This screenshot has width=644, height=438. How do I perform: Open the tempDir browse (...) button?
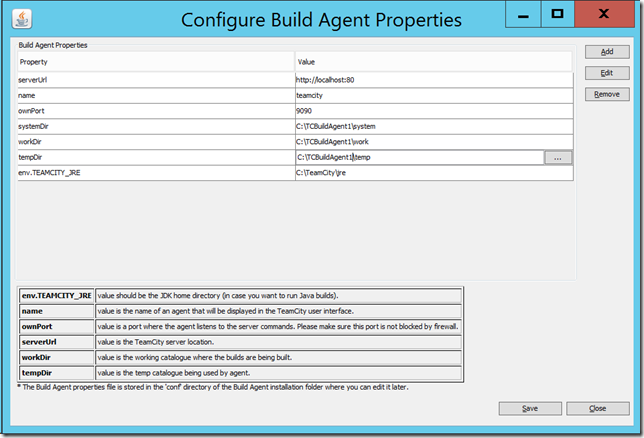click(x=558, y=158)
